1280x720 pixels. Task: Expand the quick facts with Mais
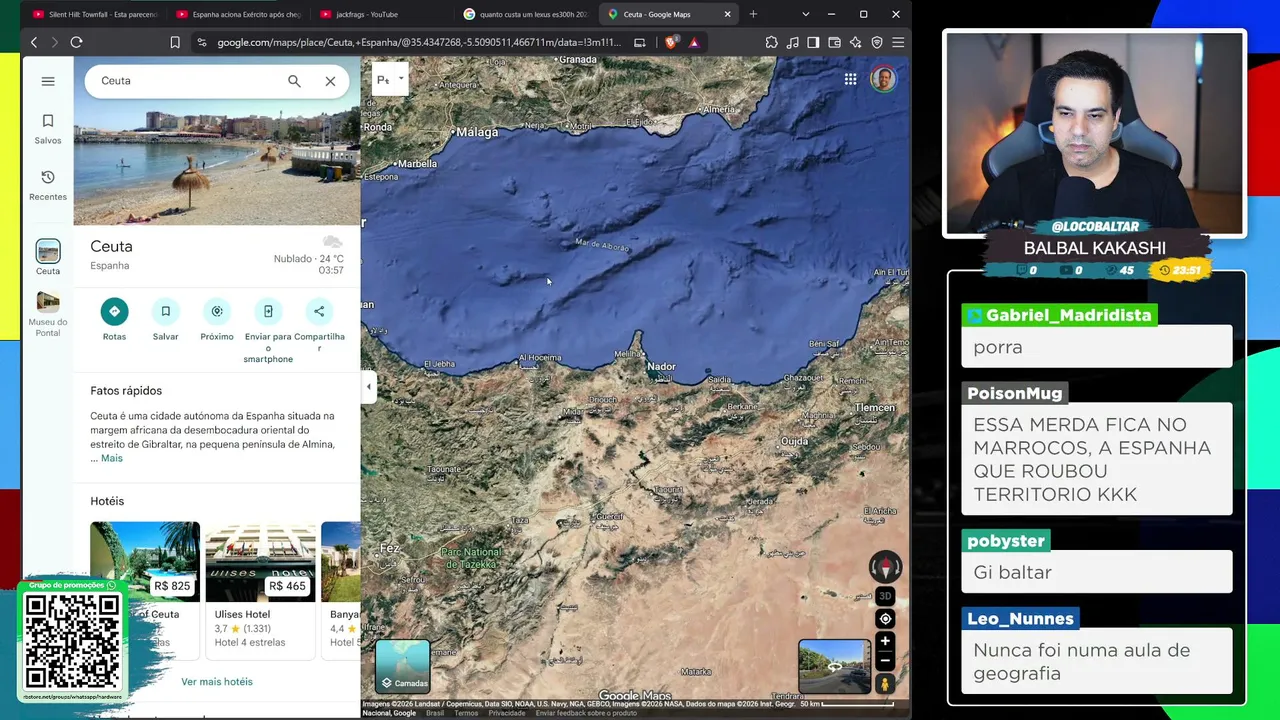(x=112, y=458)
